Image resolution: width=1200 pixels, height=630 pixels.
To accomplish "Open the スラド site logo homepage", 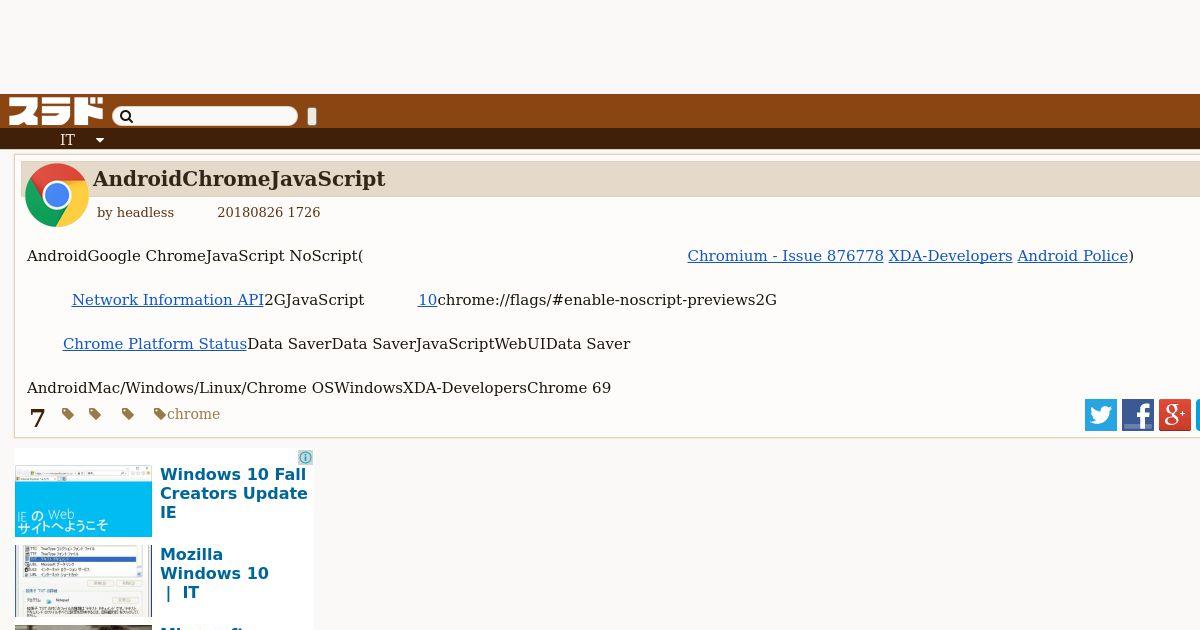I will [56, 111].
